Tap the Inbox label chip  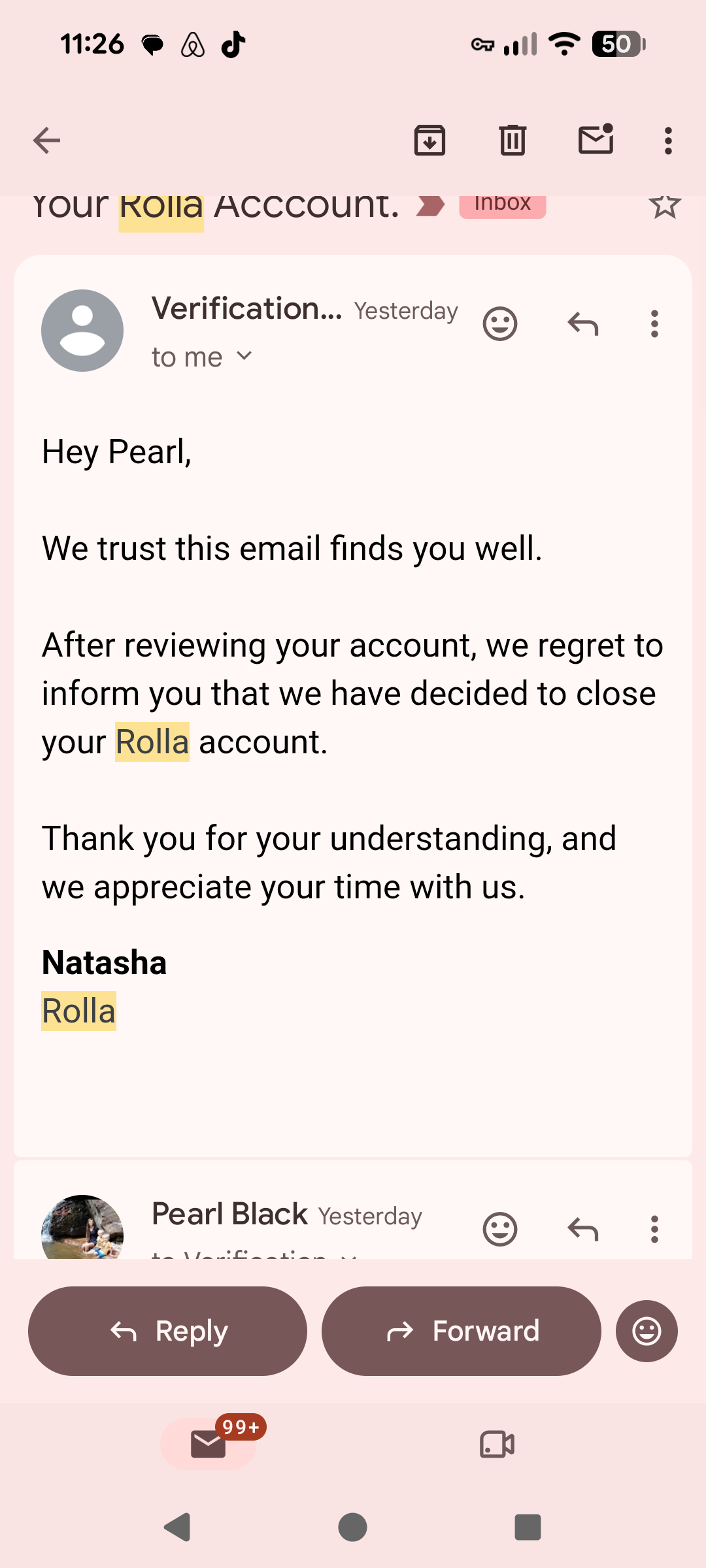pyautogui.click(x=502, y=204)
